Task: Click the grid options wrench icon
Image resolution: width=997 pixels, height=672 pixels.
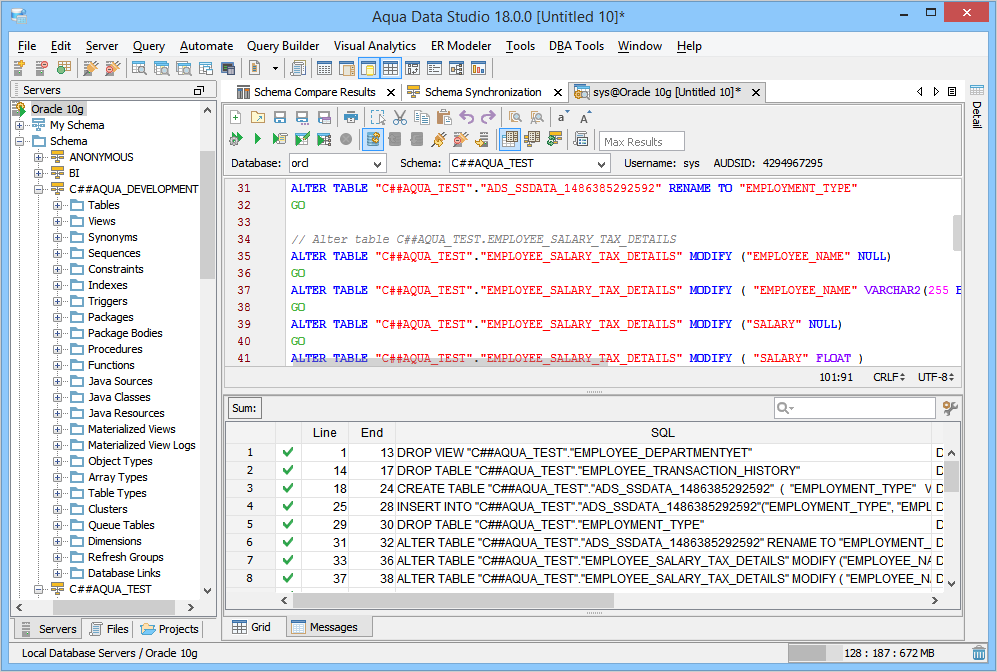Action: pos(950,408)
